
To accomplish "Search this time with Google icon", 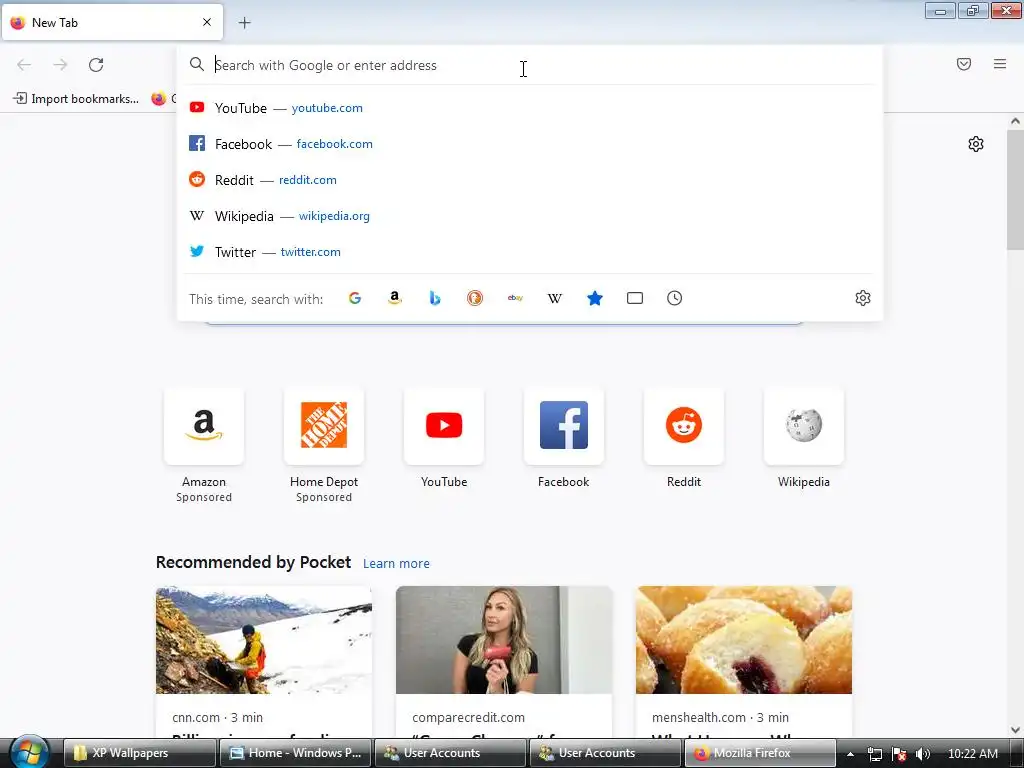I will click(x=355, y=298).
